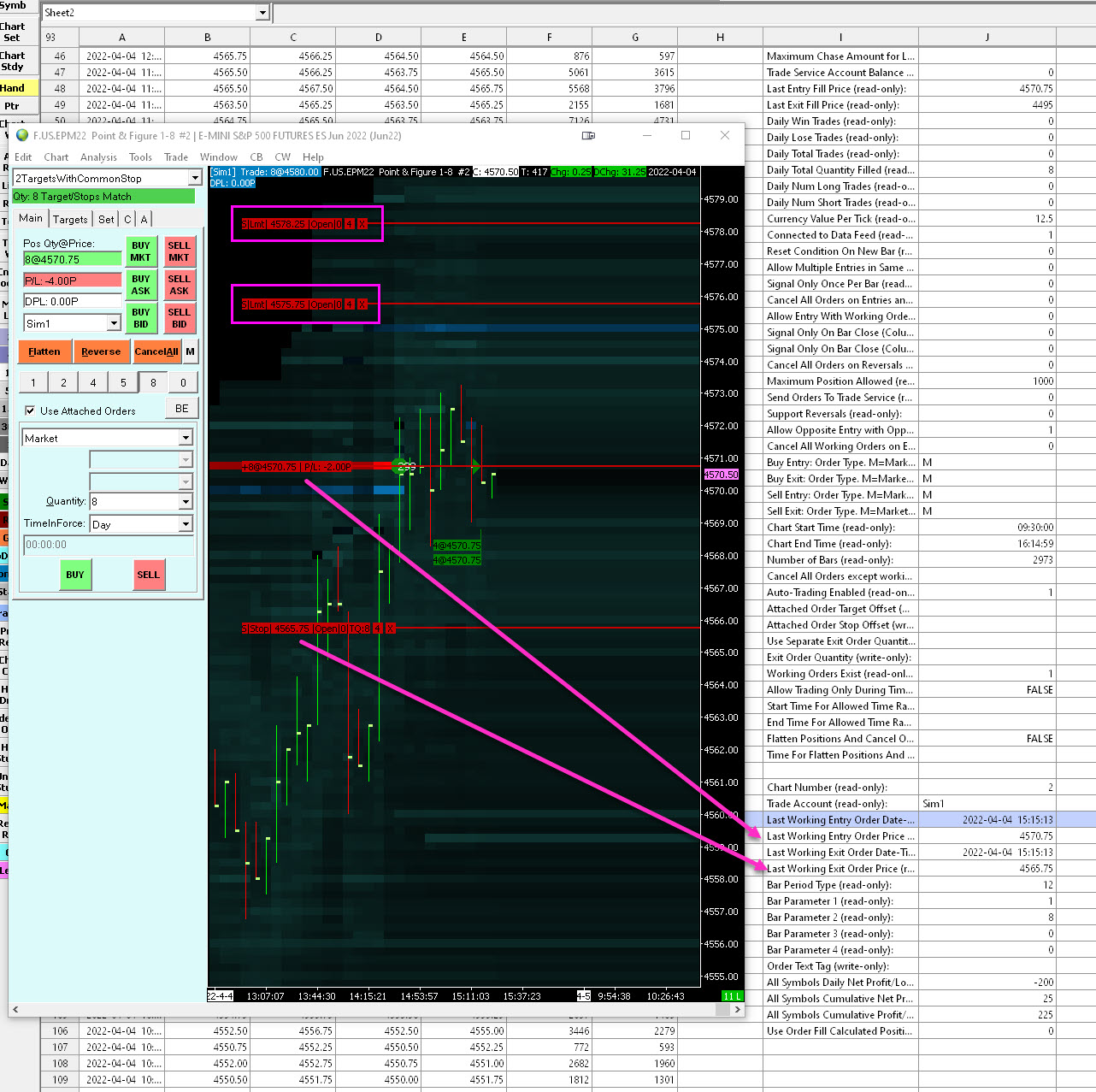The height and width of the screenshot is (1092, 1096).
Task: Open the Sheet2 sheet selector dropdown
Action: click(262, 13)
